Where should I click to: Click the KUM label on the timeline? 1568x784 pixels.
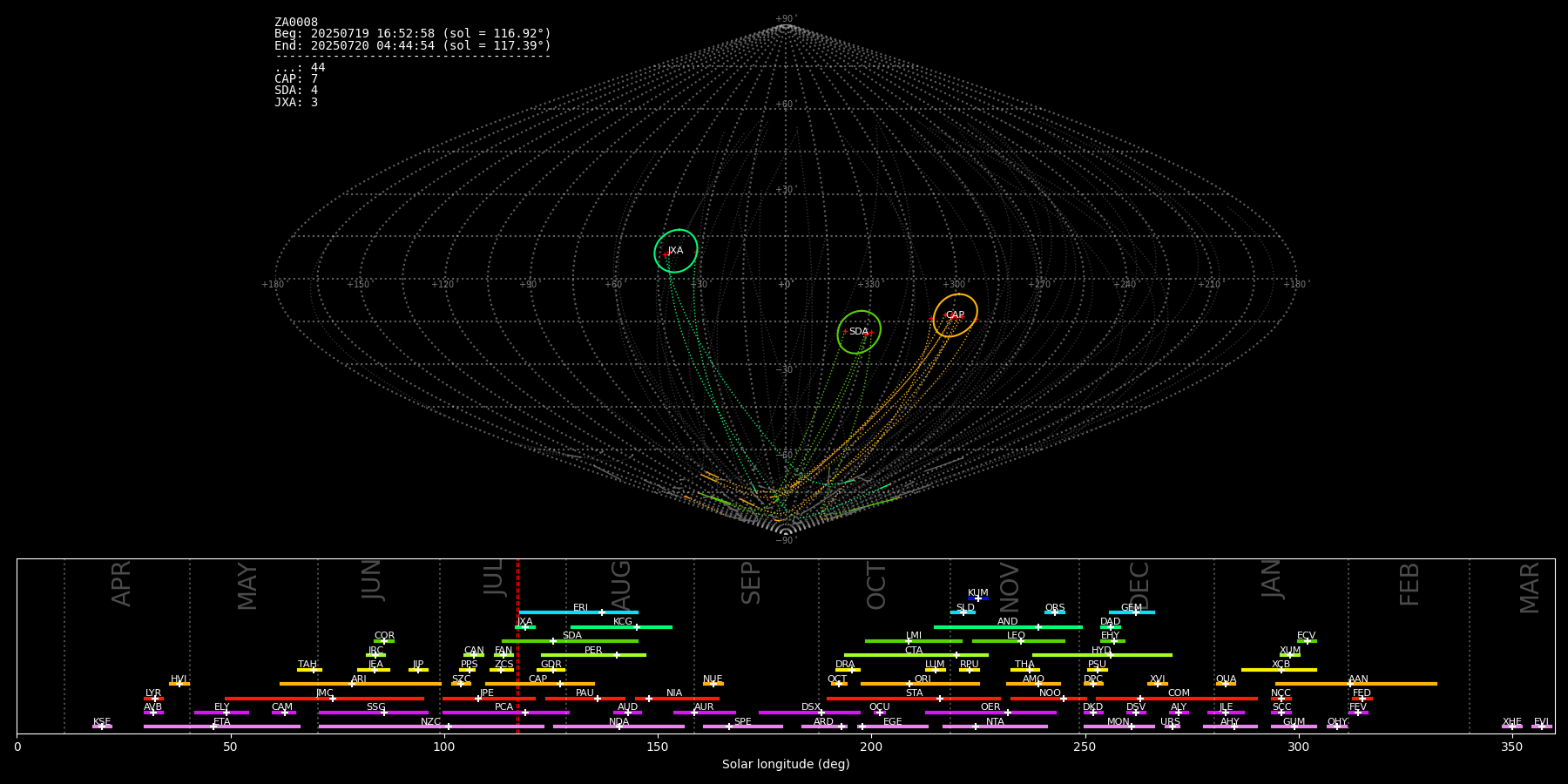tap(978, 593)
